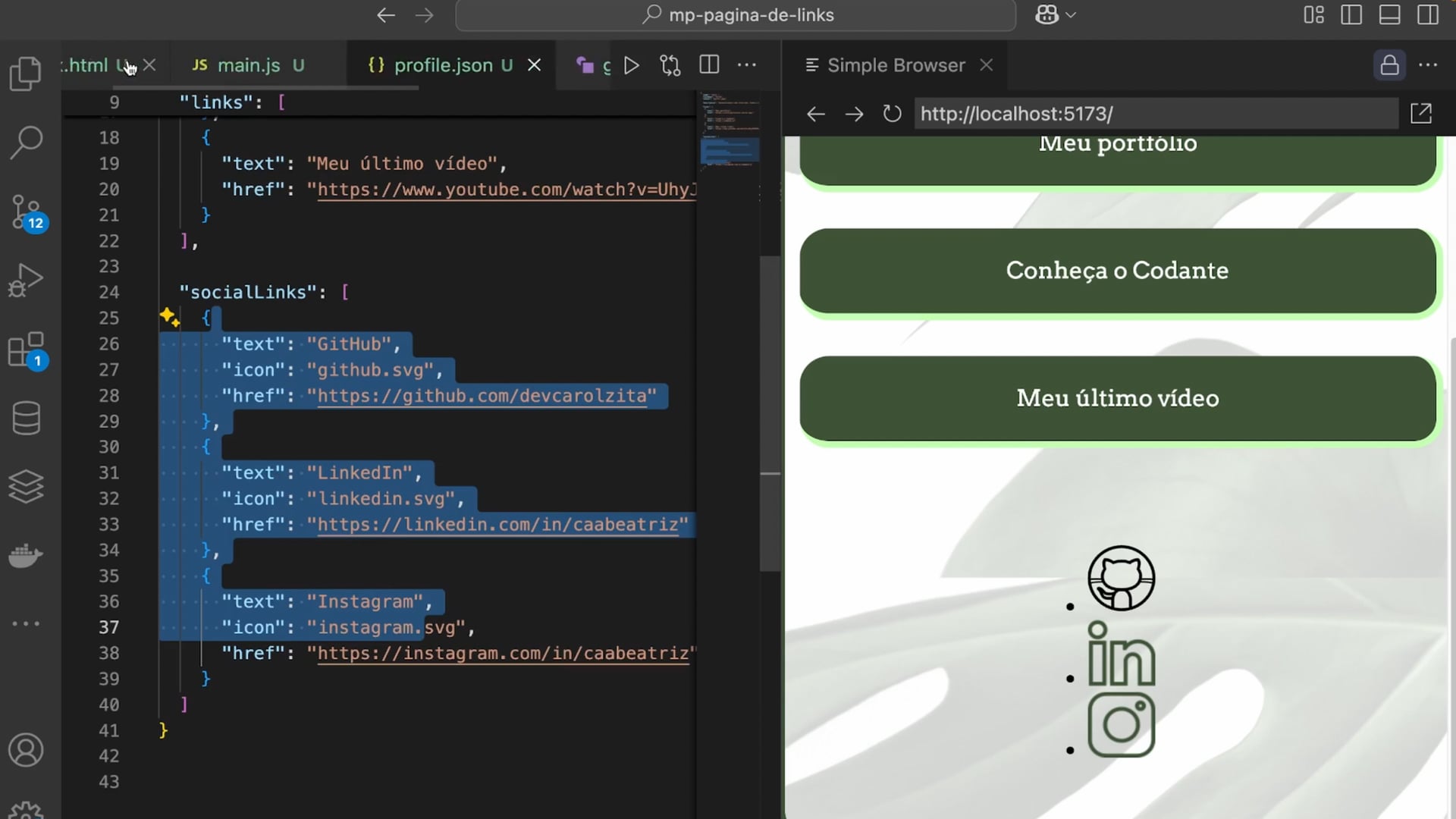
Task: Split the editor to the right
Action: (709, 65)
